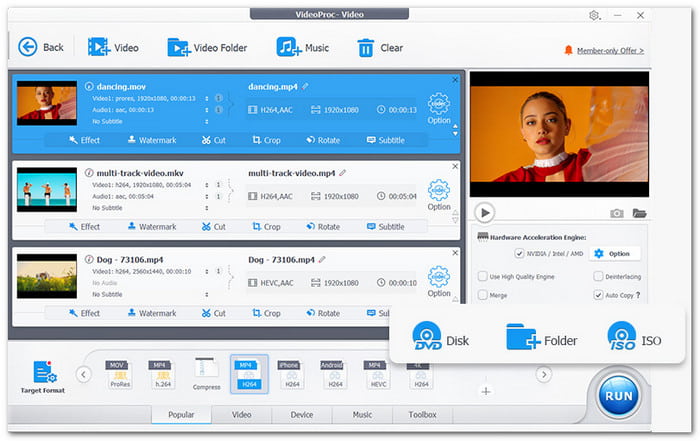Show info for multi-track-video.mkv
Viewport: 700px width, 441px height.
(x=89, y=173)
